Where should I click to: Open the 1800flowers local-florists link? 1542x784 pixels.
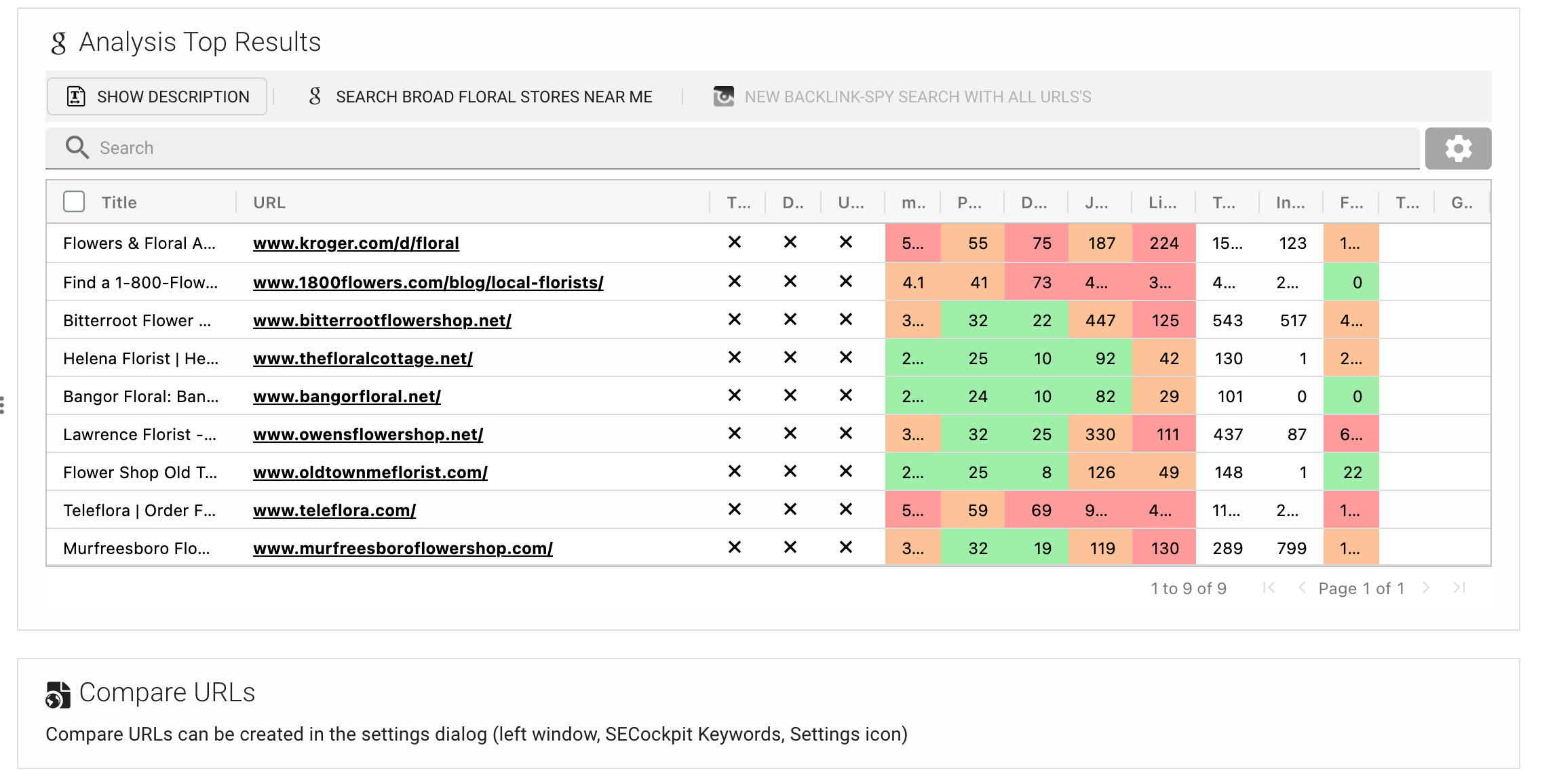tap(428, 282)
